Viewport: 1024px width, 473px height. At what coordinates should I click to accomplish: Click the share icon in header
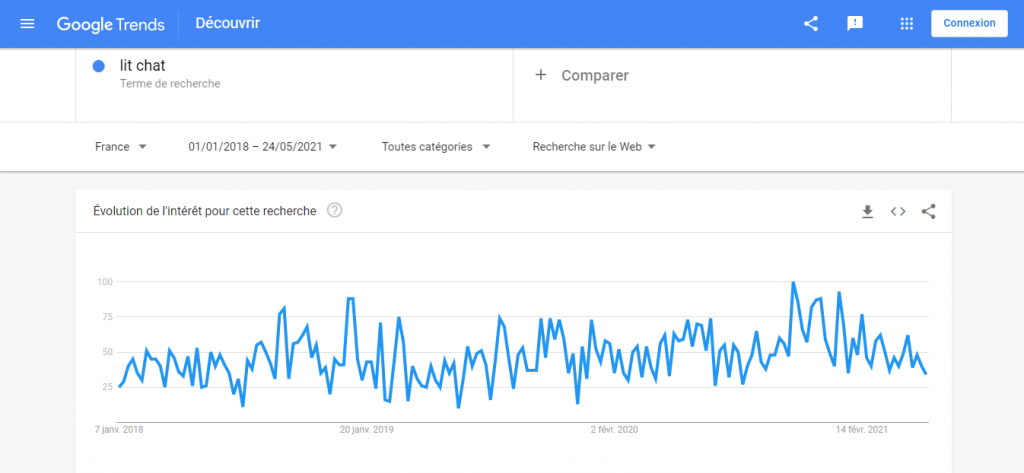click(x=811, y=23)
